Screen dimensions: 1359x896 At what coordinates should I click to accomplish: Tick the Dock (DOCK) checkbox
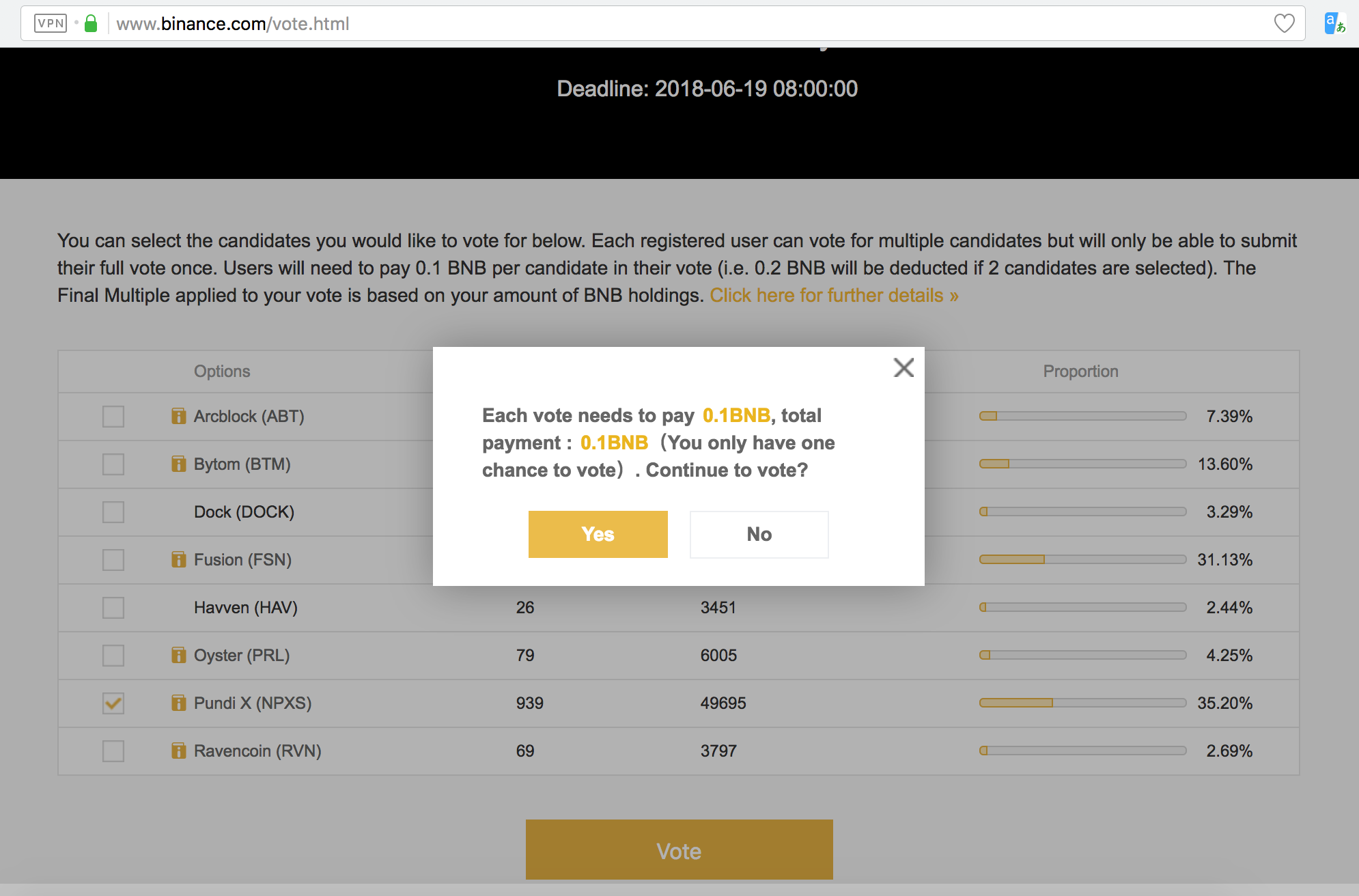113,512
